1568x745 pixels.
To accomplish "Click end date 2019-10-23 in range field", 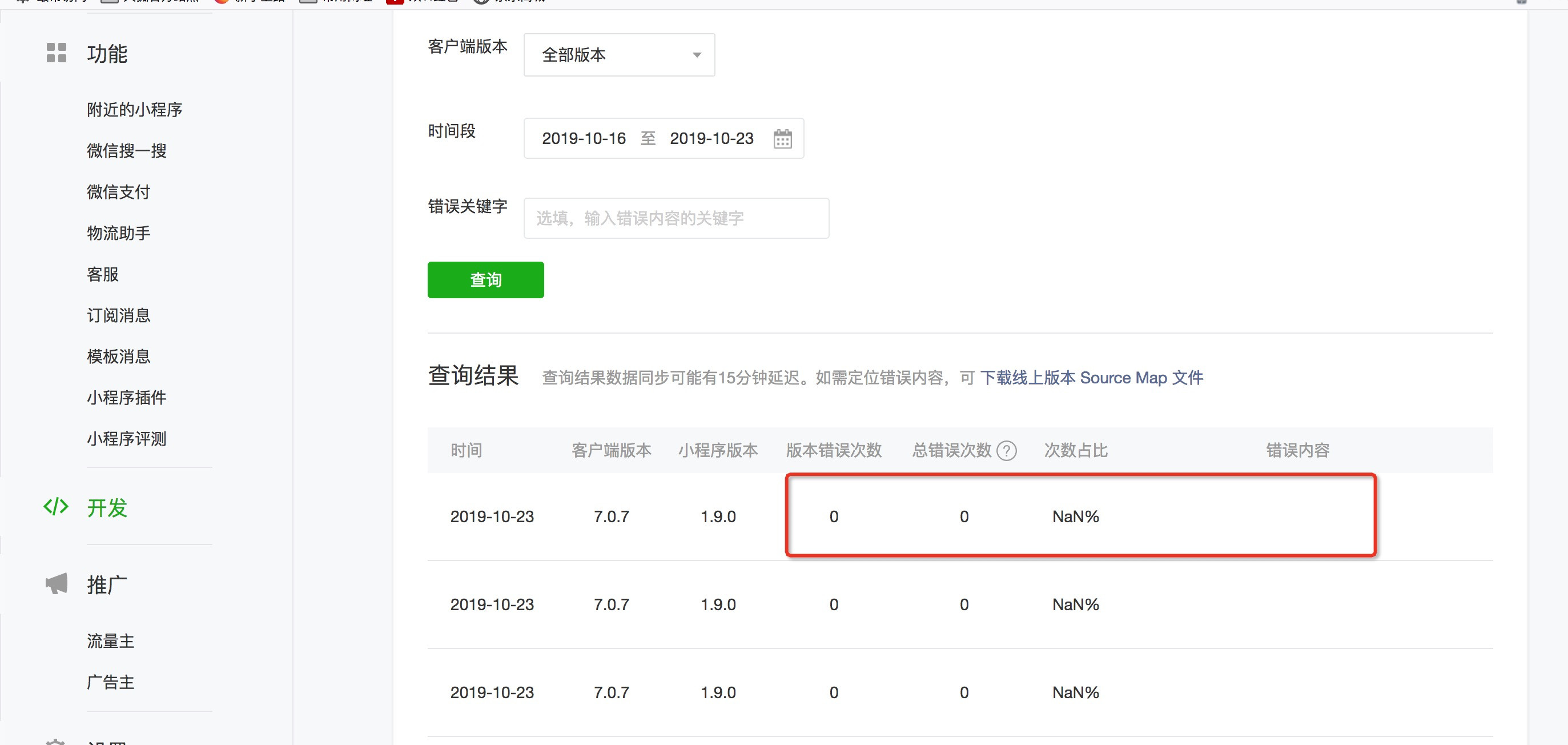I will [711, 139].
